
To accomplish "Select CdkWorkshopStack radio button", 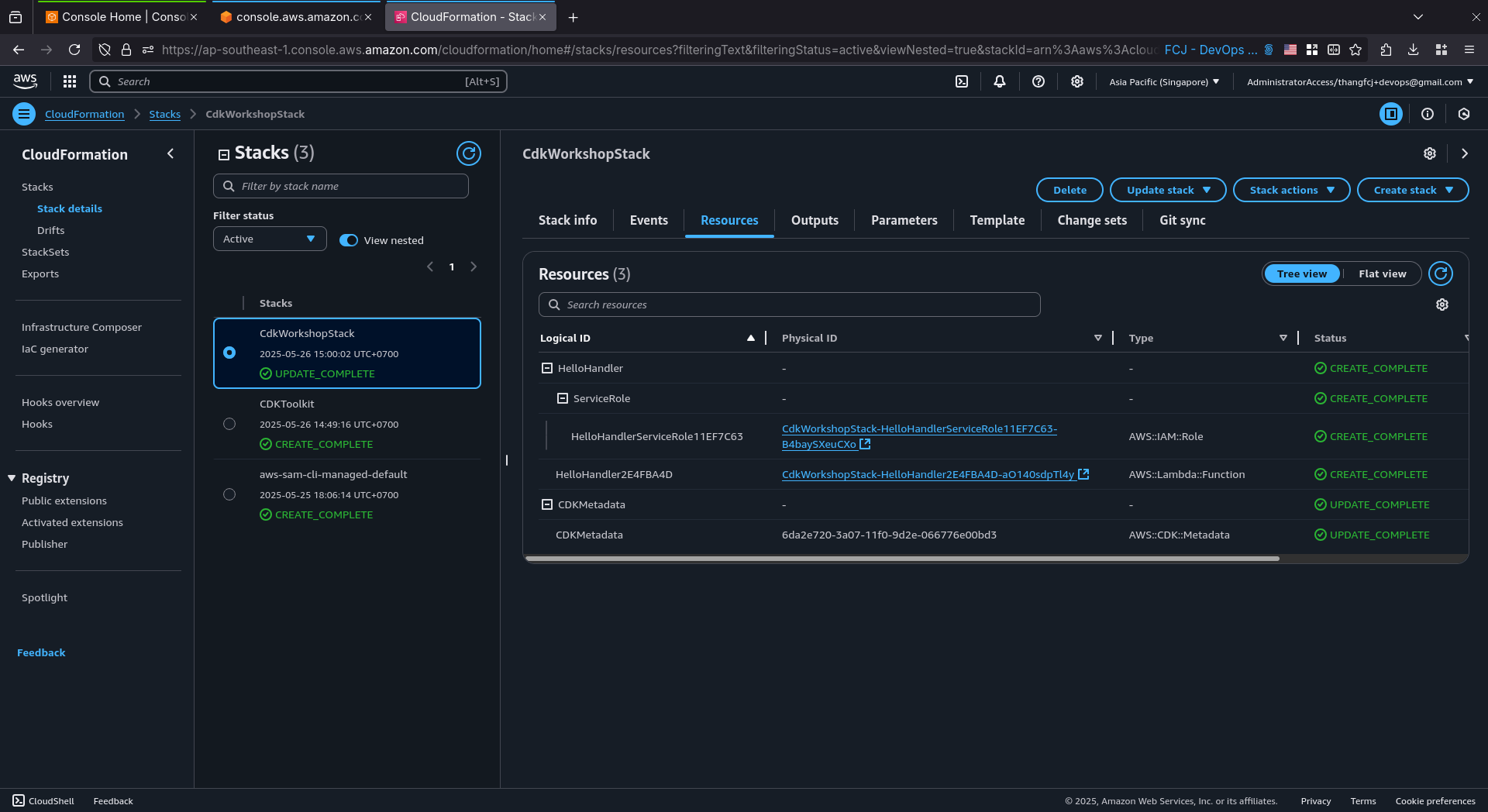I will pos(229,353).
